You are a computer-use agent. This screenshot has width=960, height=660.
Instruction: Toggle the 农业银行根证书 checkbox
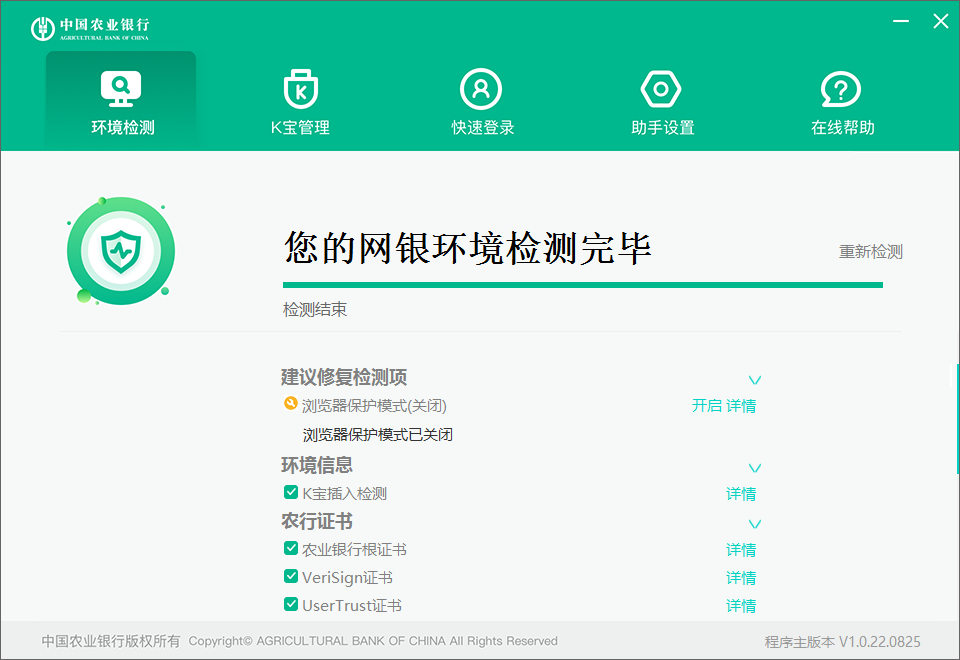point(291,548)
